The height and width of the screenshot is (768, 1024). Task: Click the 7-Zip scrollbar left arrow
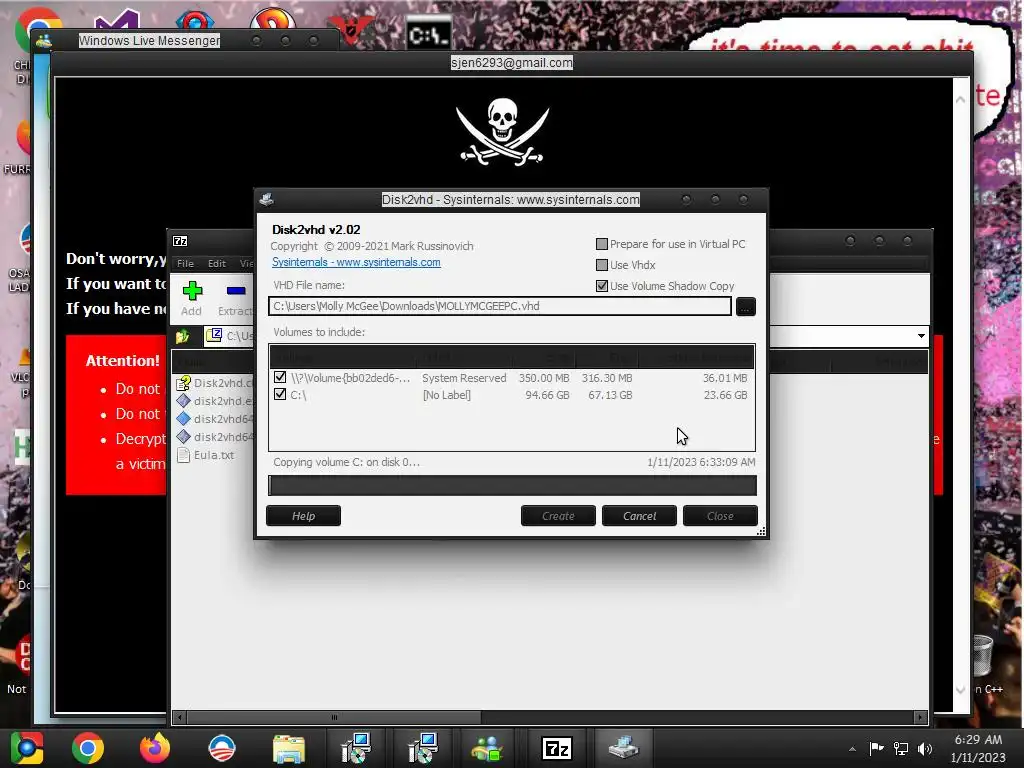pos(180,718)
